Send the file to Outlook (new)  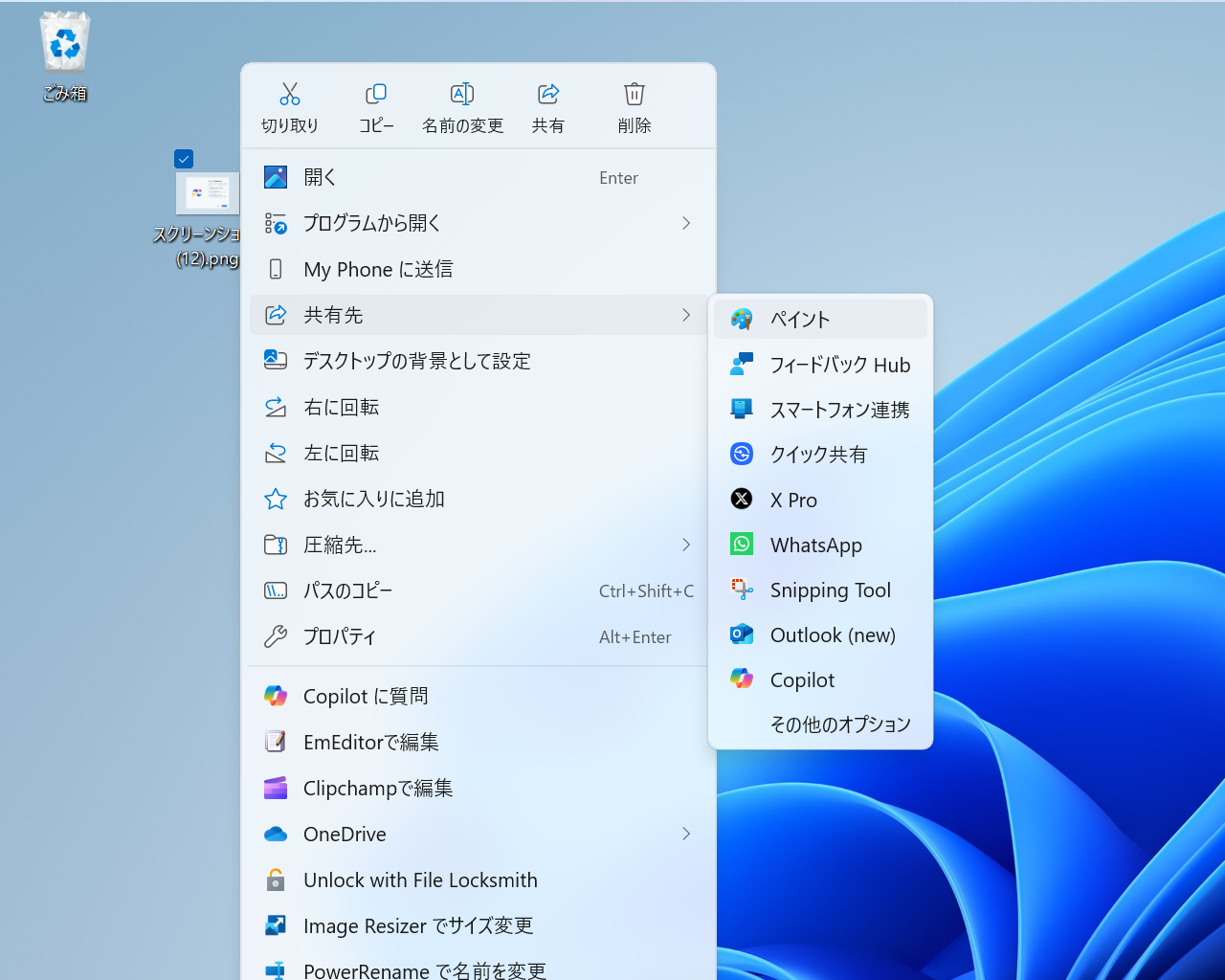coord(820,635)
